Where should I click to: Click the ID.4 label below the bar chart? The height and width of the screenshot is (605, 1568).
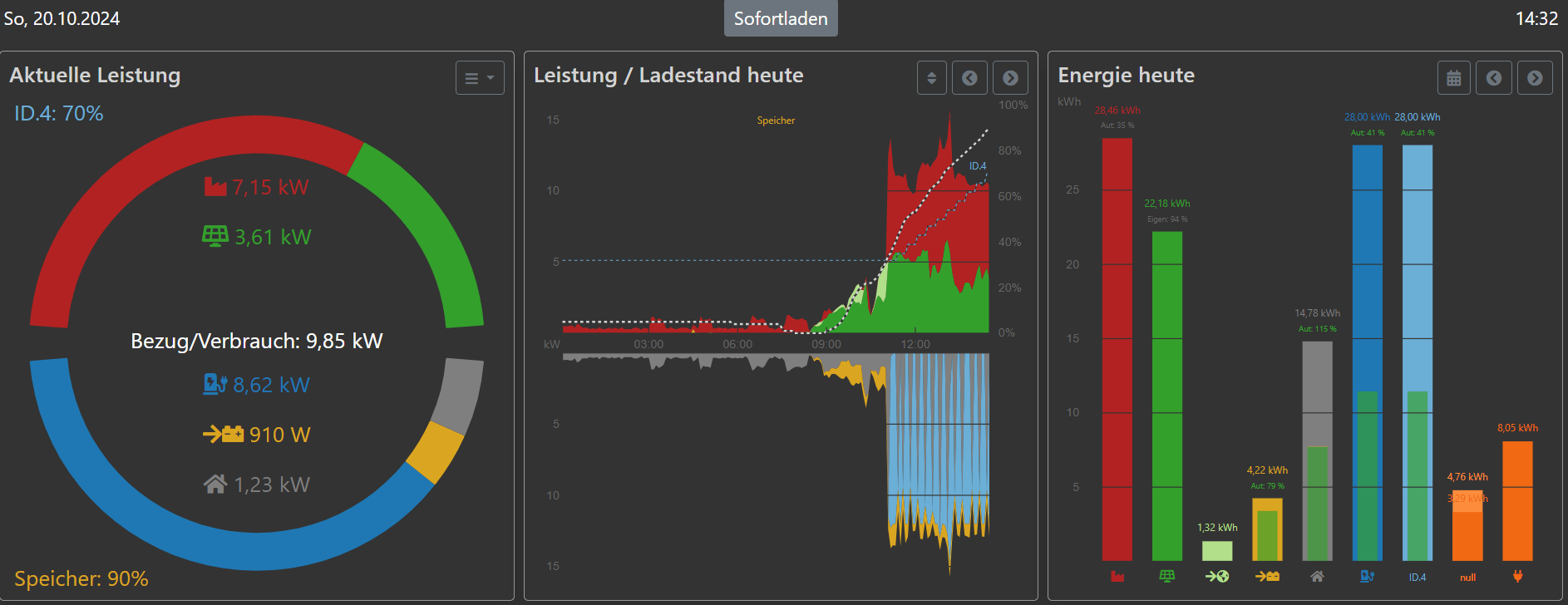(x=1418, y=577)
